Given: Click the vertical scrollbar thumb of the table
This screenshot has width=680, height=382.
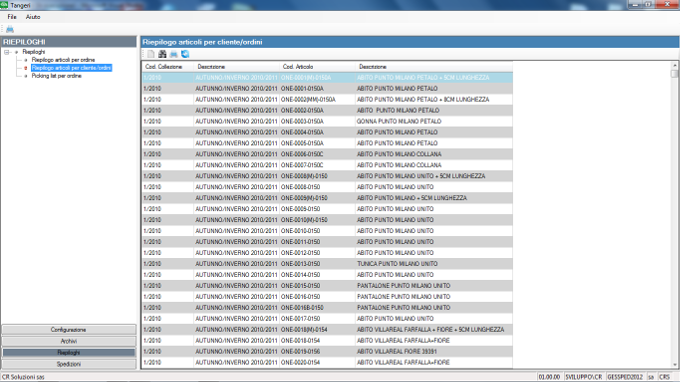Looking at the screenshot, I should (x=674, y=74).
